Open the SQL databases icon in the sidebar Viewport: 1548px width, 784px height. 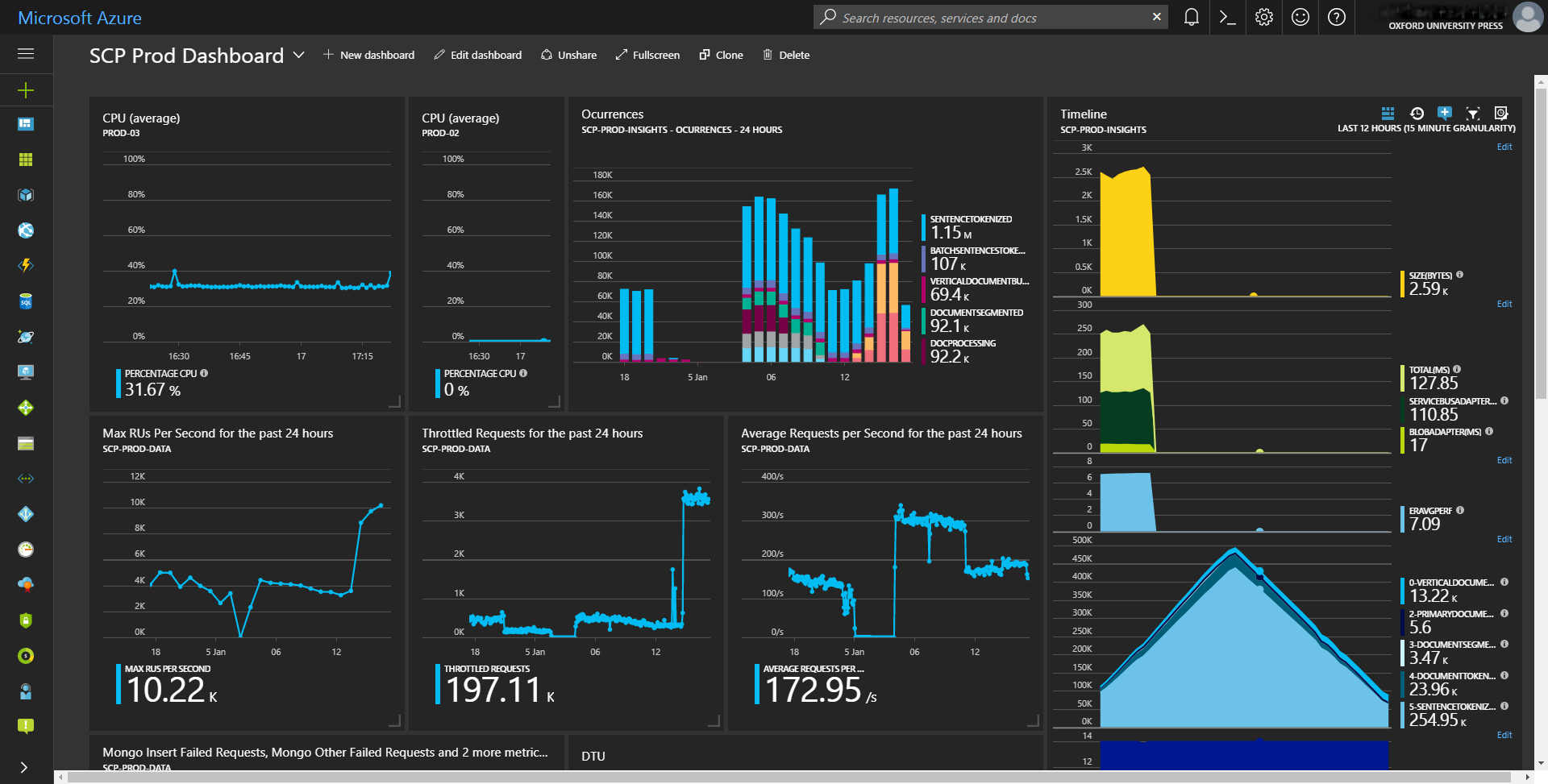[26, 301]
